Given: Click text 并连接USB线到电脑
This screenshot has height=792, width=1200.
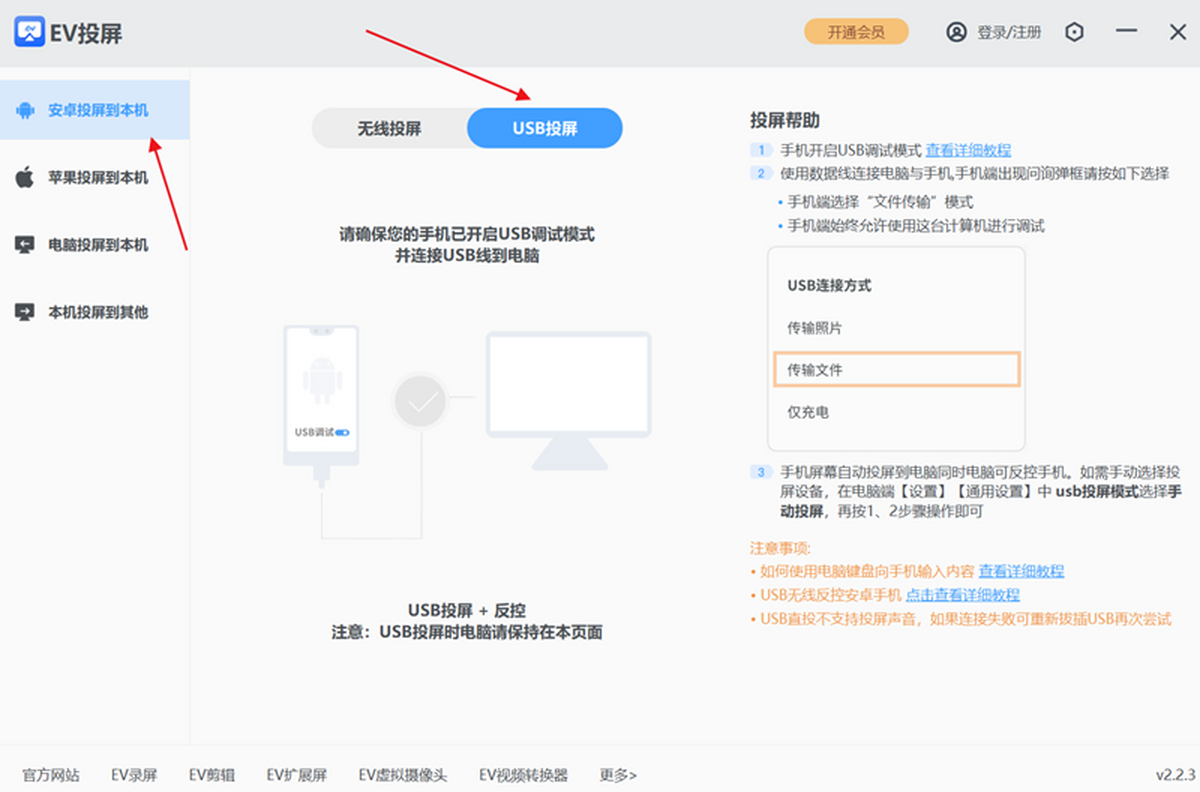Looking at the screenshot, I should coord(467,255).
